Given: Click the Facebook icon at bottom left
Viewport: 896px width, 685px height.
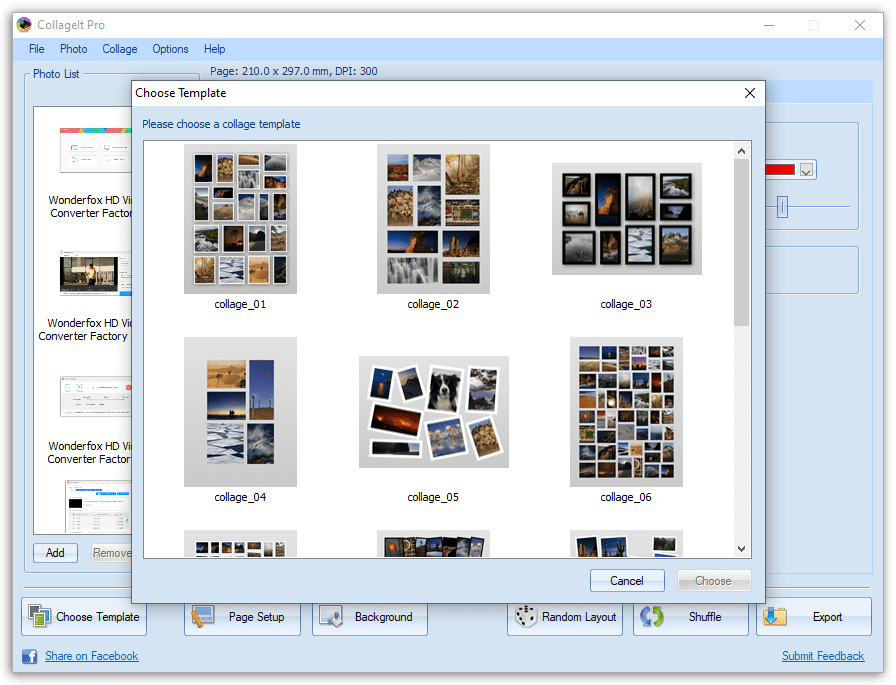Looking at the screenshot, I should [30, 656].
